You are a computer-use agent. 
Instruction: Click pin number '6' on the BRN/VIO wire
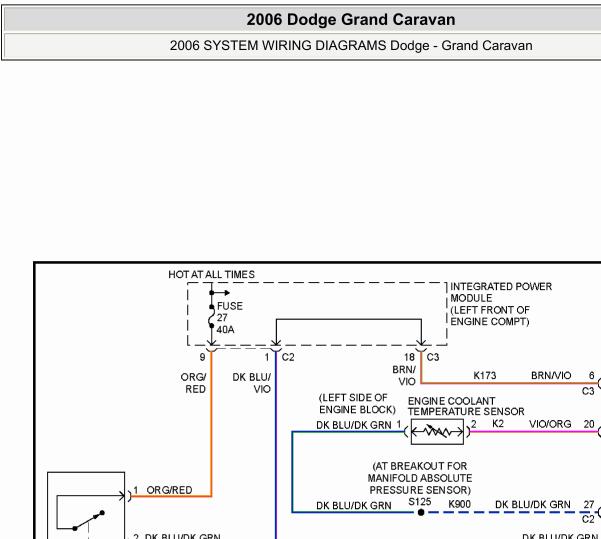(x=591, y=375)
